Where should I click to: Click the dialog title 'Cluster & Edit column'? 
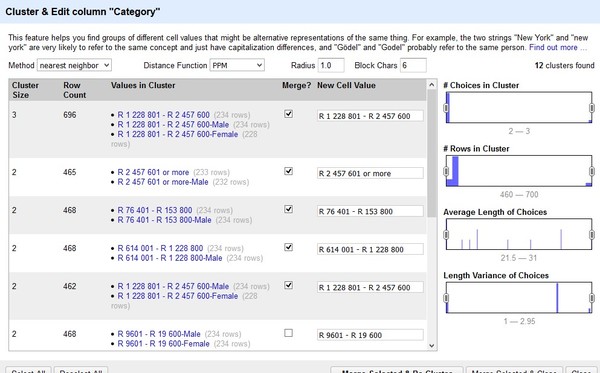click(x=83, y=11)
